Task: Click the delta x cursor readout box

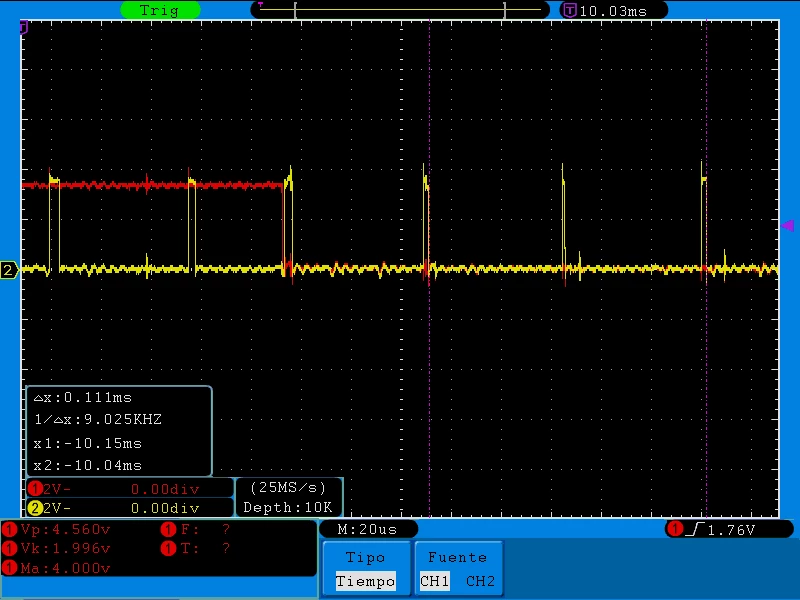Action: [x=119, y=431]
